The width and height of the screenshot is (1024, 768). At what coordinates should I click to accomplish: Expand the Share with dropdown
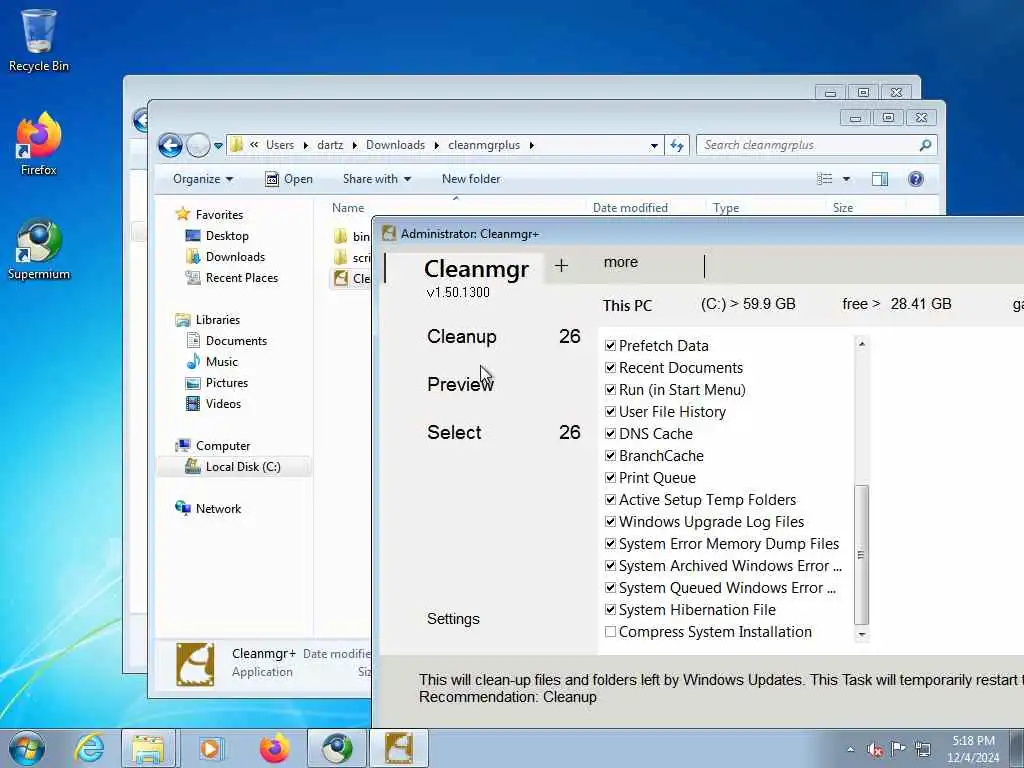377,179
